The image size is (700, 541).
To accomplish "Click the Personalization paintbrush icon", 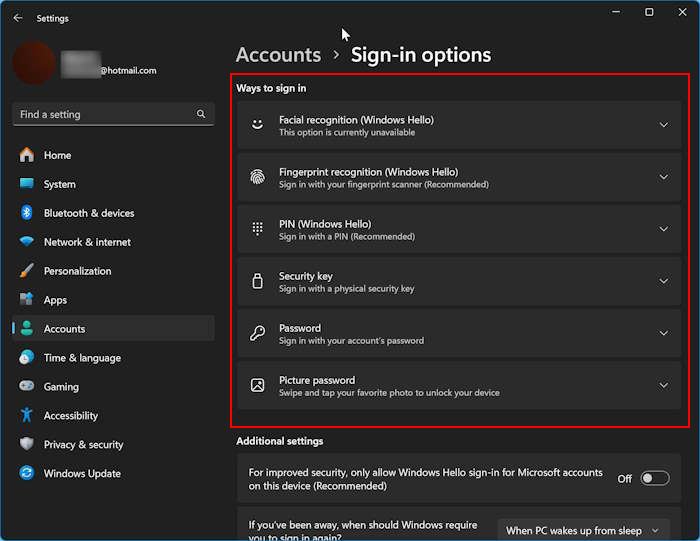I will coord(27,270).
